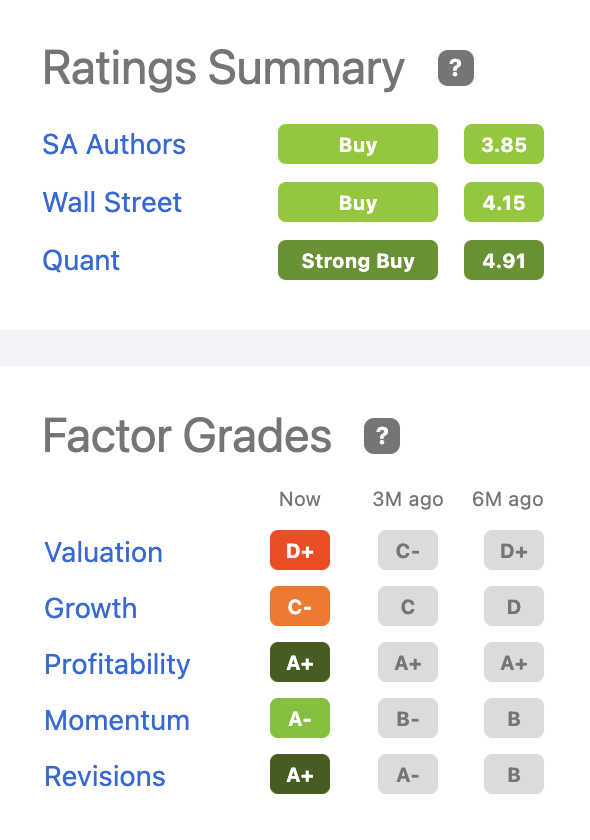Click the Wall Street 4.15 score badge

click(504, 202)
